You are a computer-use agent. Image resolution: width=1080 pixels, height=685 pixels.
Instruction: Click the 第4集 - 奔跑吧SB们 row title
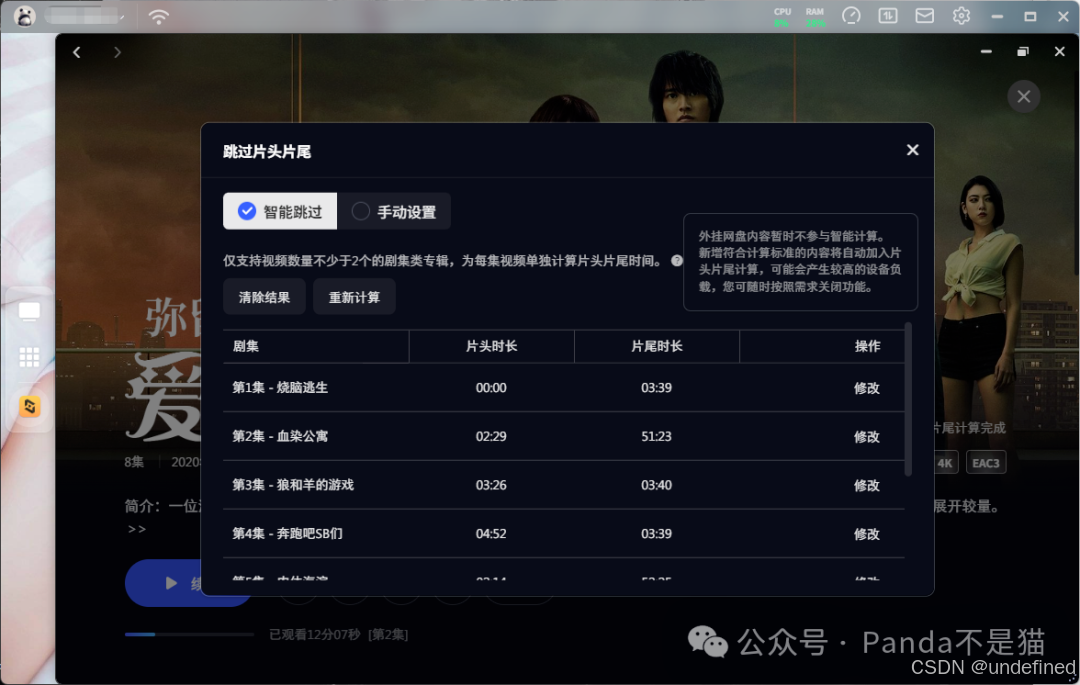coord(287,534)
